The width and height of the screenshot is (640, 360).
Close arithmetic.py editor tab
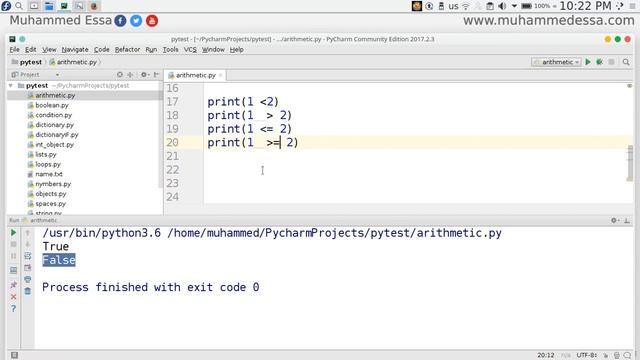click(x=221, y=75)
